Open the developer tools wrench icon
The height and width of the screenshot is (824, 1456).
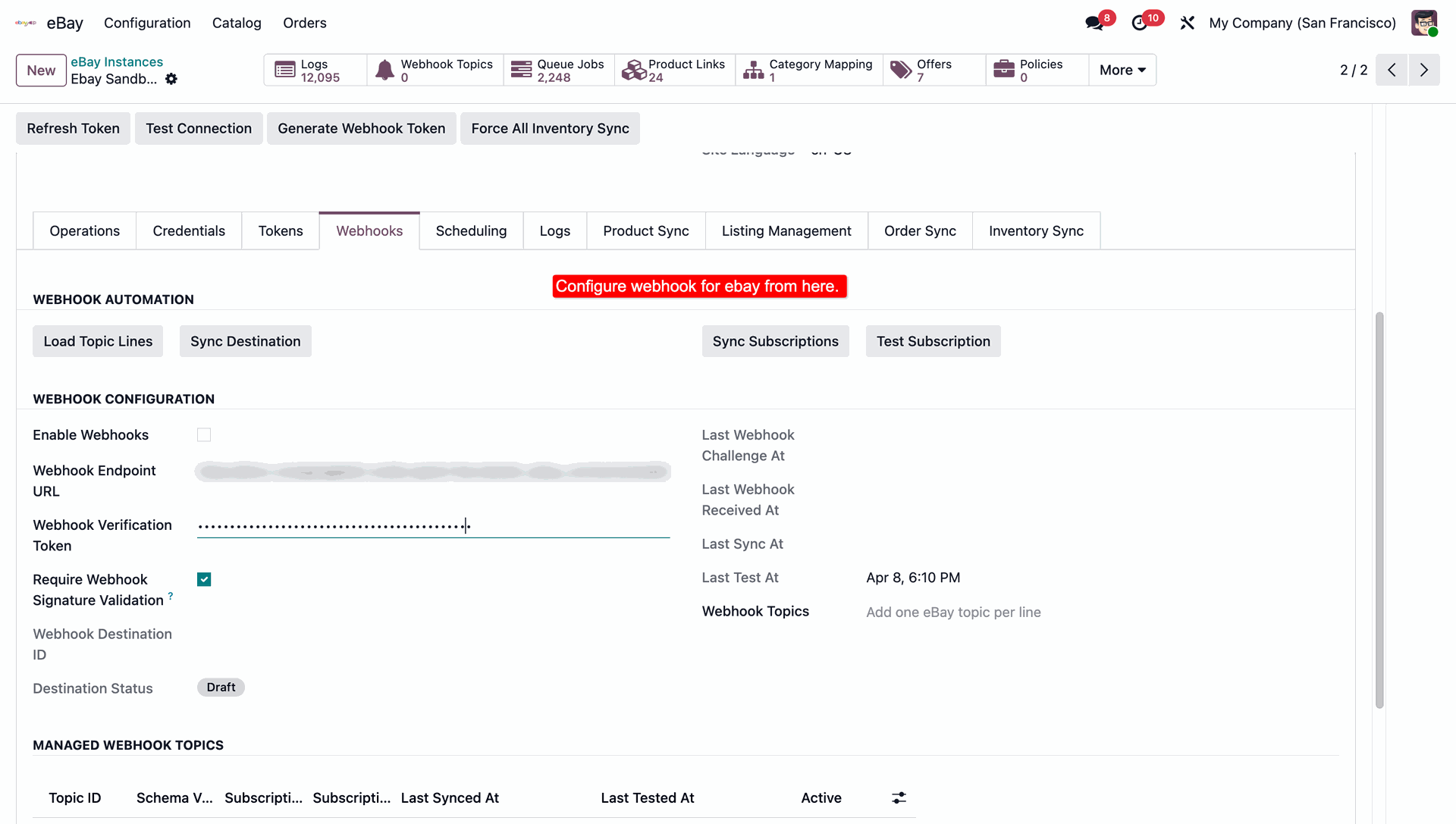[1188, 23]
